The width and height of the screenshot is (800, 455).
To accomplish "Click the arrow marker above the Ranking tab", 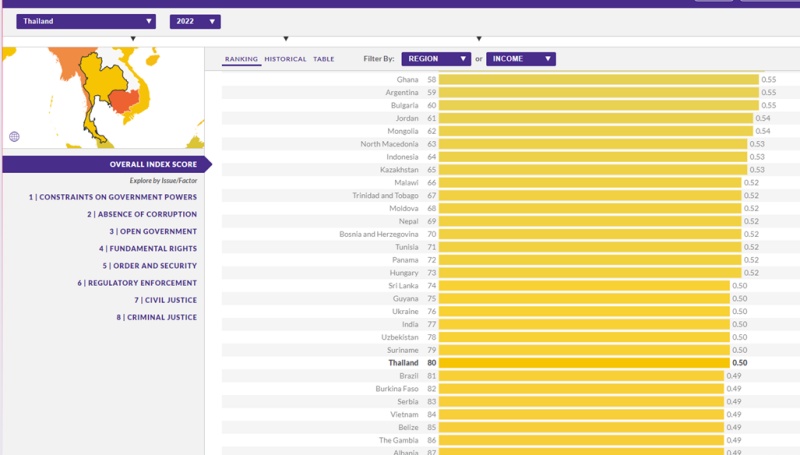I will 286,39.
